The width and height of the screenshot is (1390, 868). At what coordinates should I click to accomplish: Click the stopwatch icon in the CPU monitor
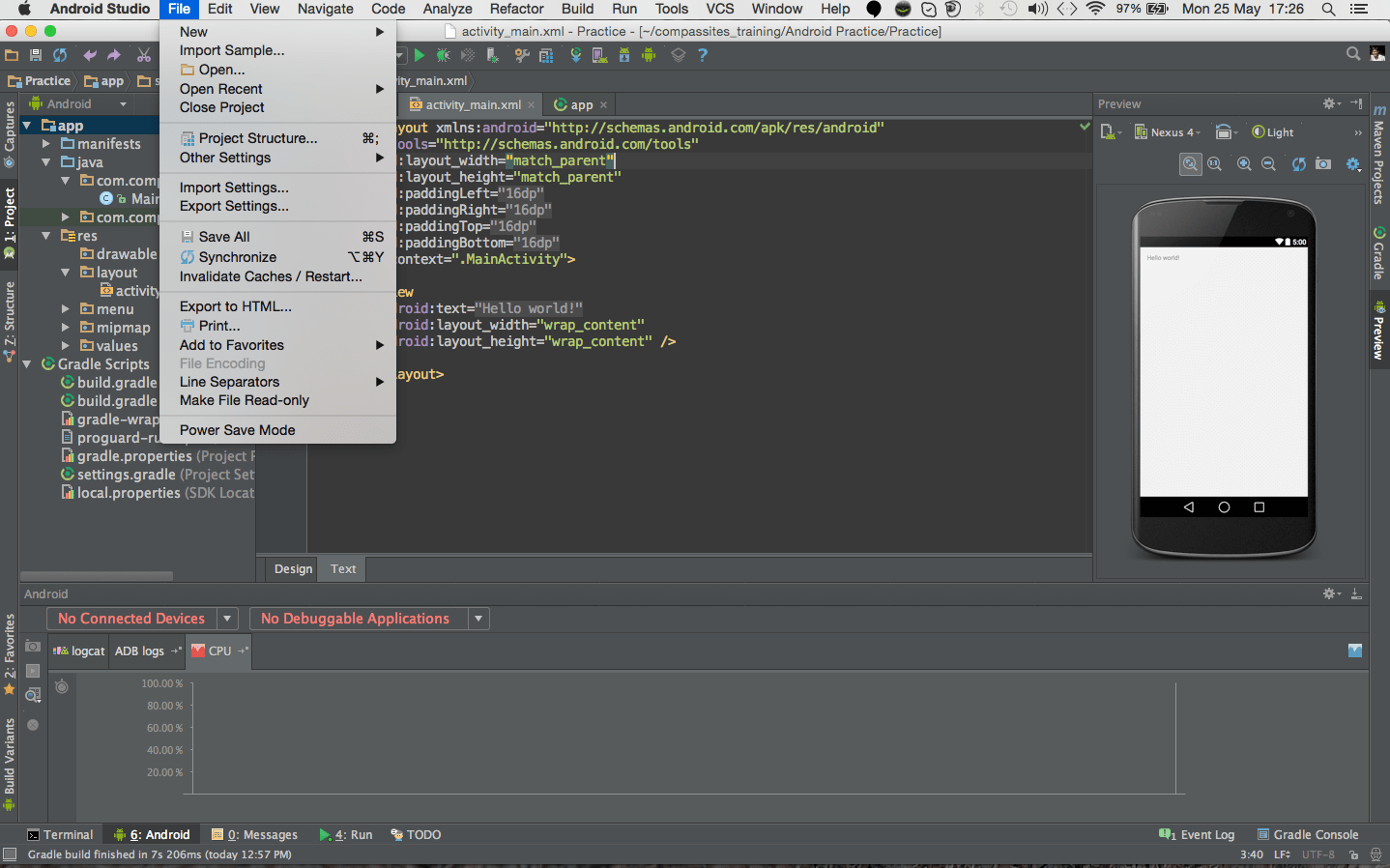click(62, 686)
